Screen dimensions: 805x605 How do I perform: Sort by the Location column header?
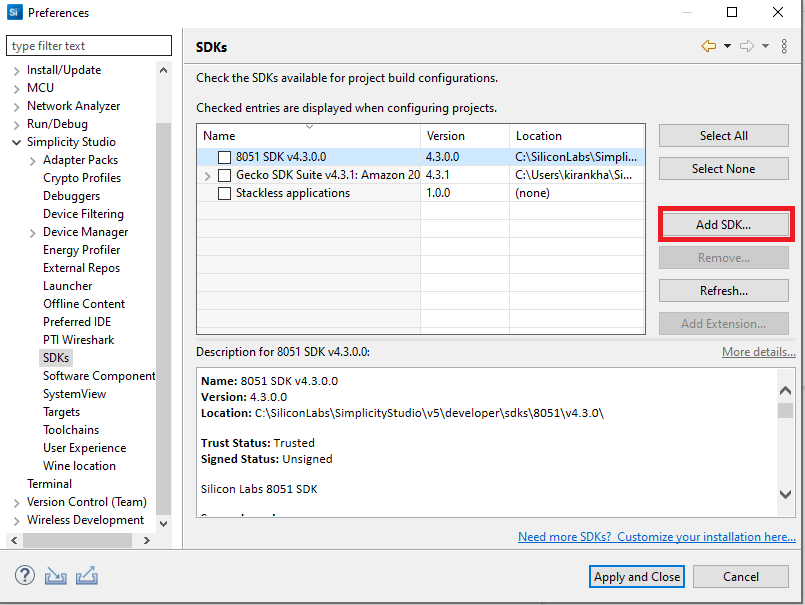click(x=577, y=136)
